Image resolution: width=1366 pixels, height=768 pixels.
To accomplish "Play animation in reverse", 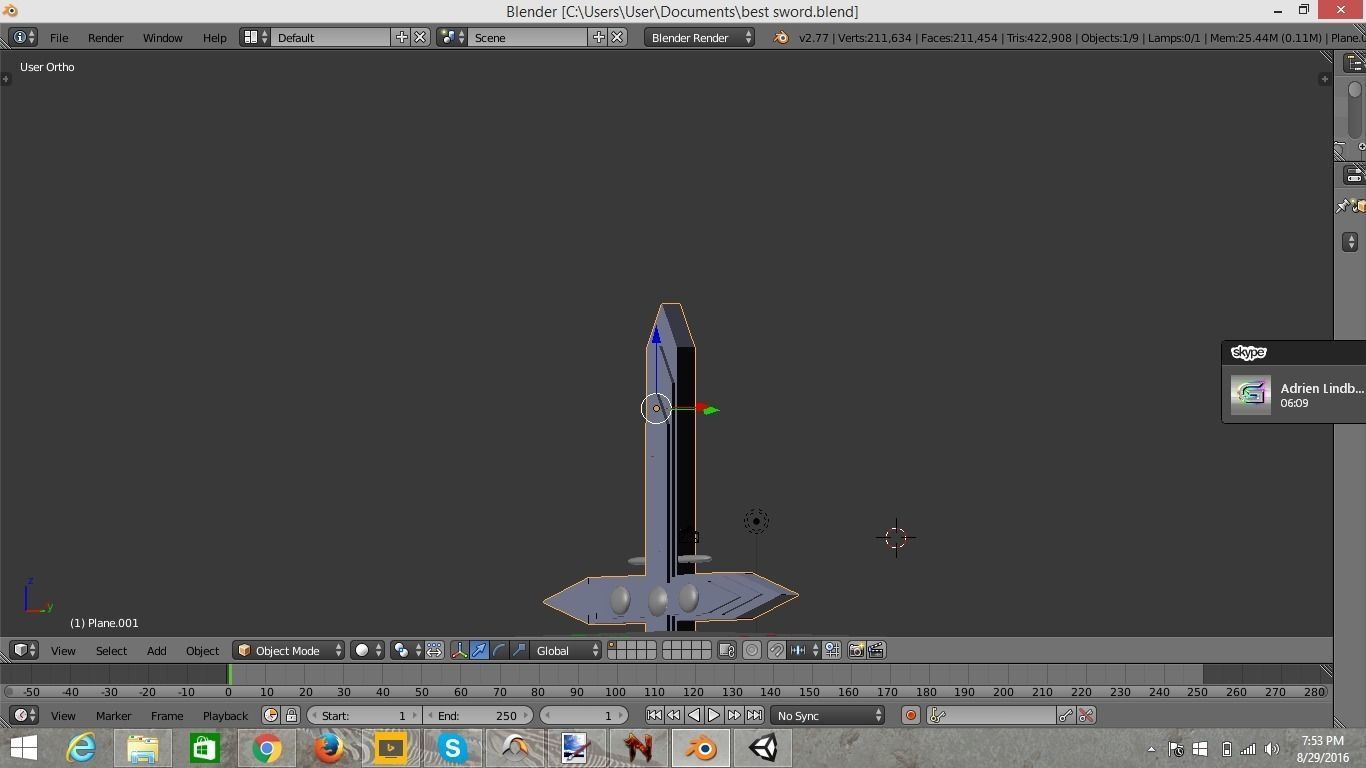I will pos(694,715).
